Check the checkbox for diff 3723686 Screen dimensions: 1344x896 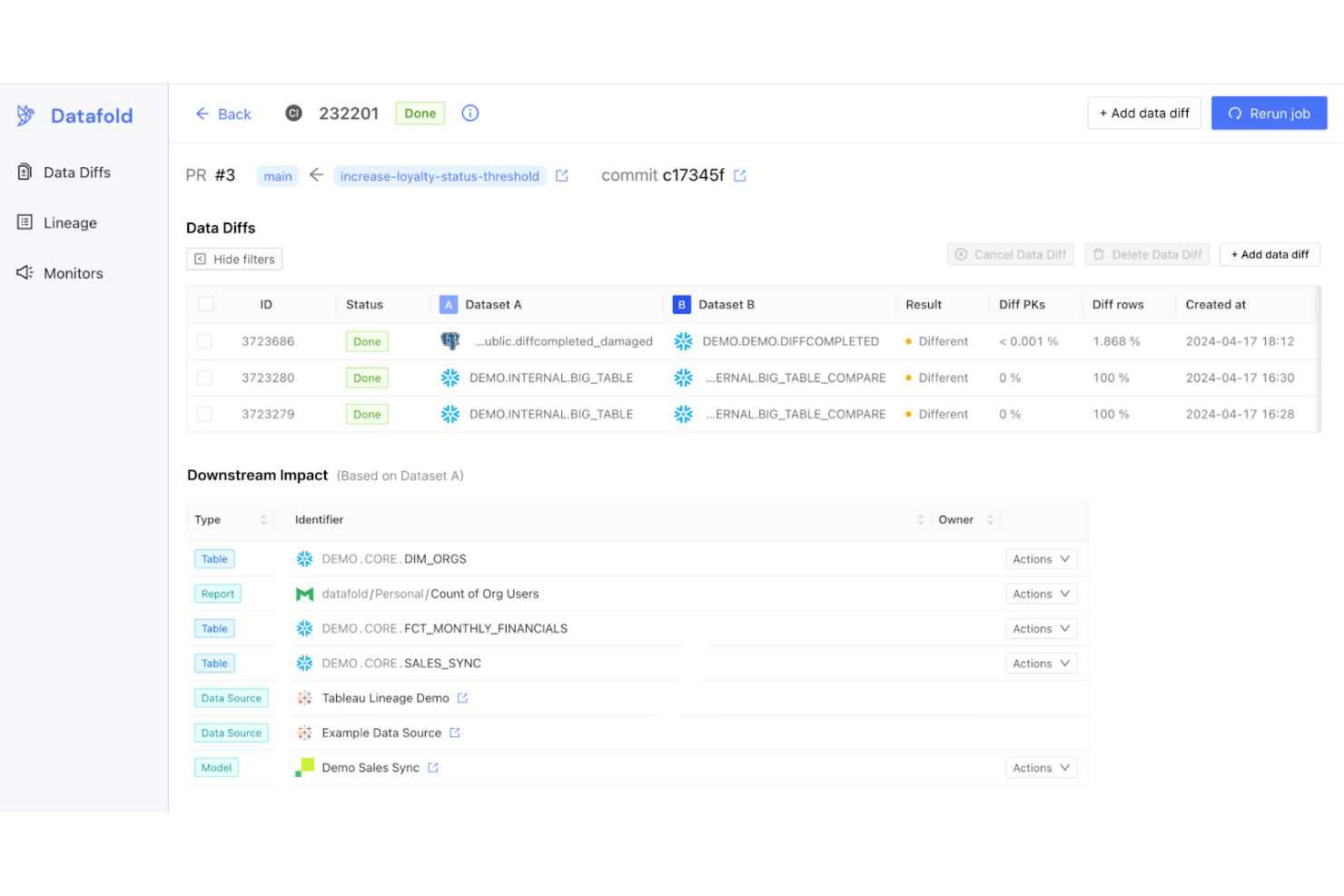point(205,341)
